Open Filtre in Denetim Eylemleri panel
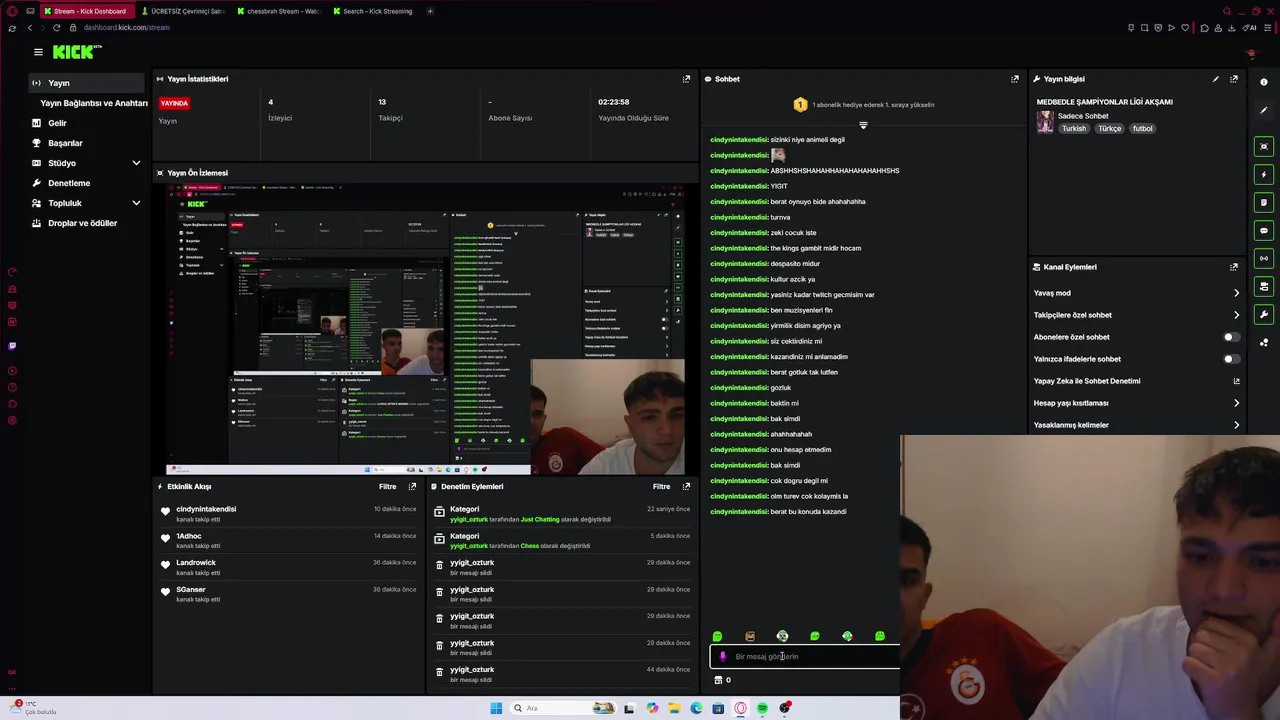 [661, 486]
